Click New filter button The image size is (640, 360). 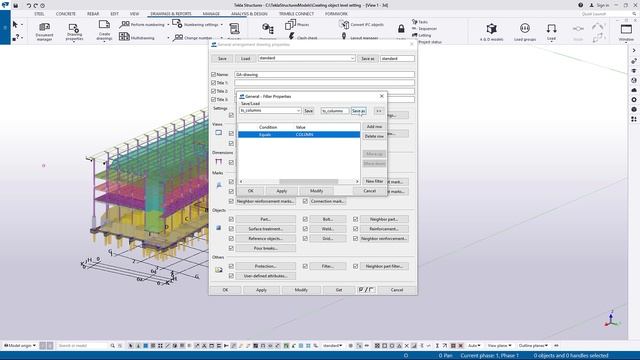point(374,181)
